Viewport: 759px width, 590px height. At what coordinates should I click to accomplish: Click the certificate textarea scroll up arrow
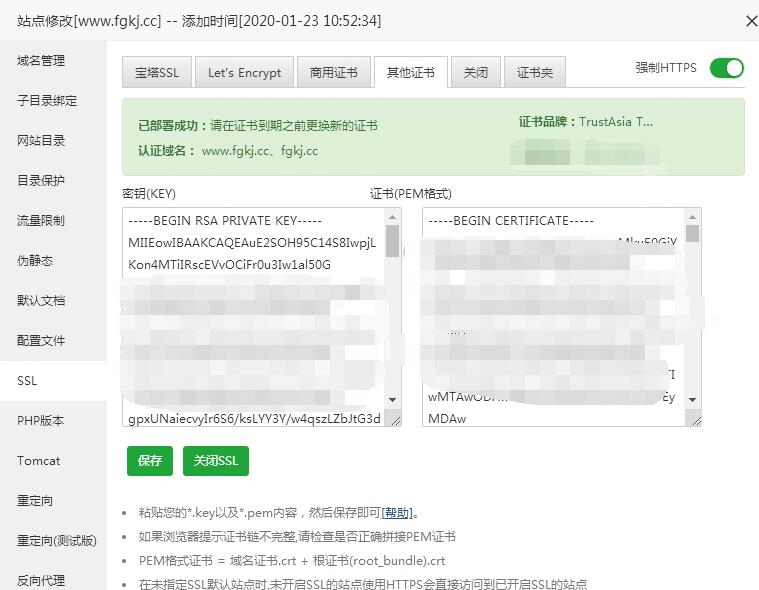tap(692, 217)
